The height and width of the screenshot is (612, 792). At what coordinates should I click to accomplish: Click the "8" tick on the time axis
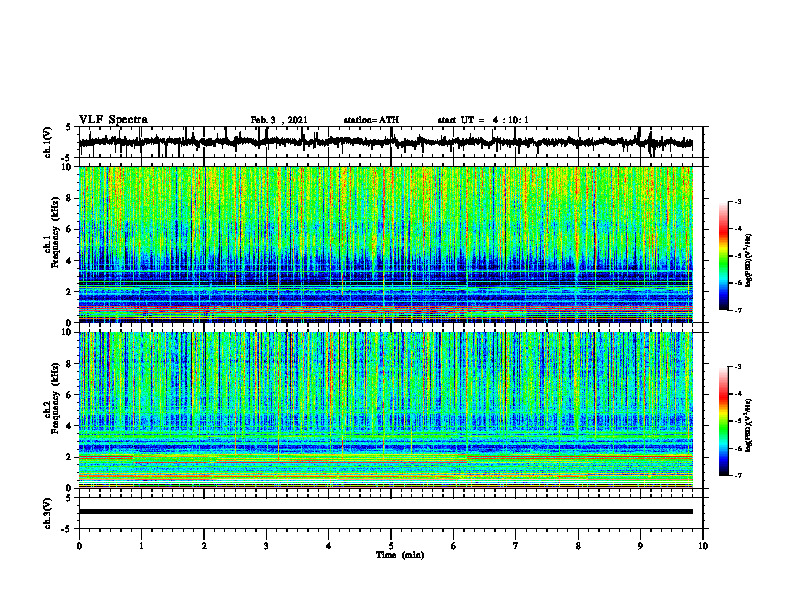click(578, 546)
